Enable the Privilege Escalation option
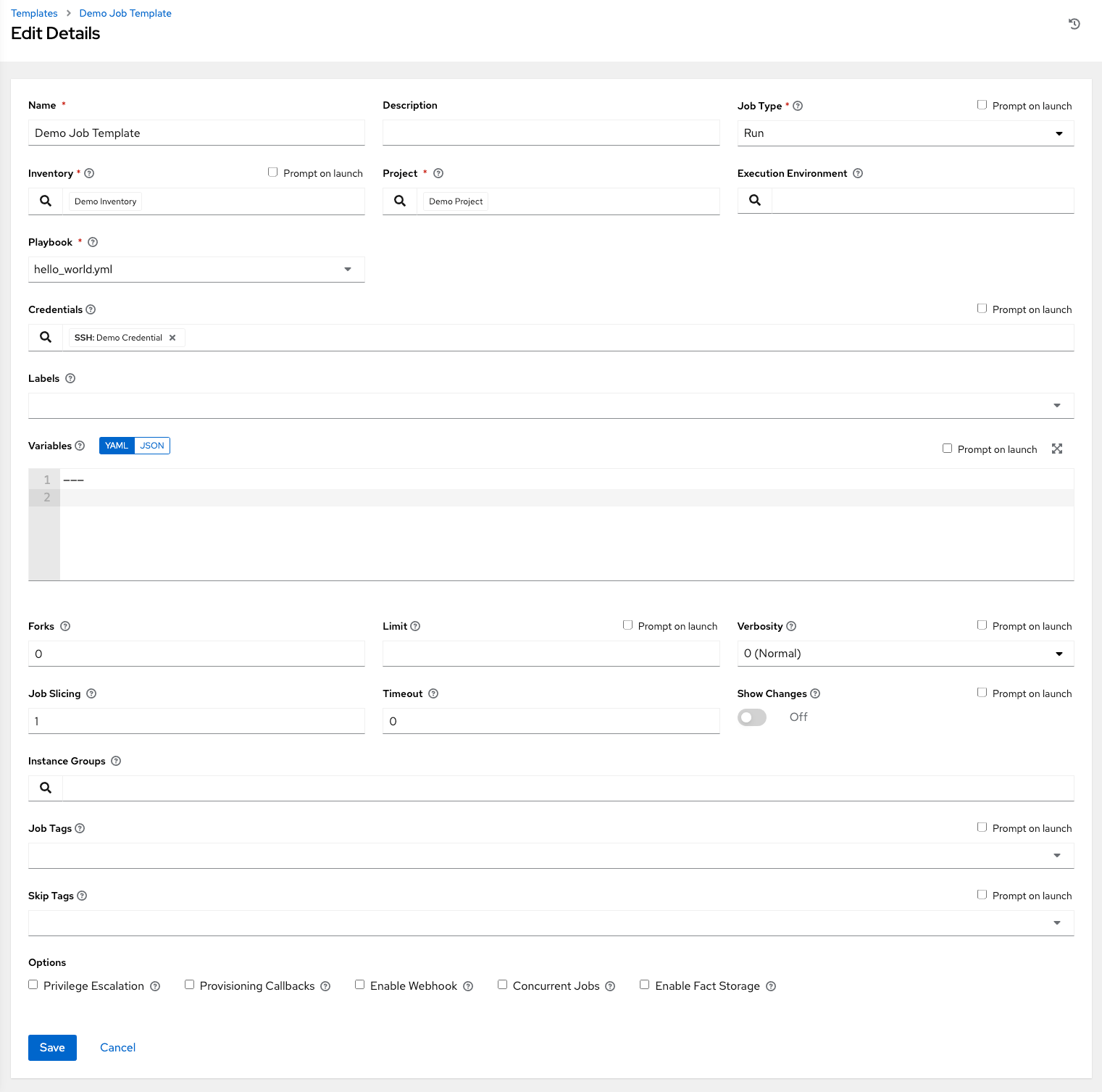The image size is (1102, 1092). pos(33,984)
